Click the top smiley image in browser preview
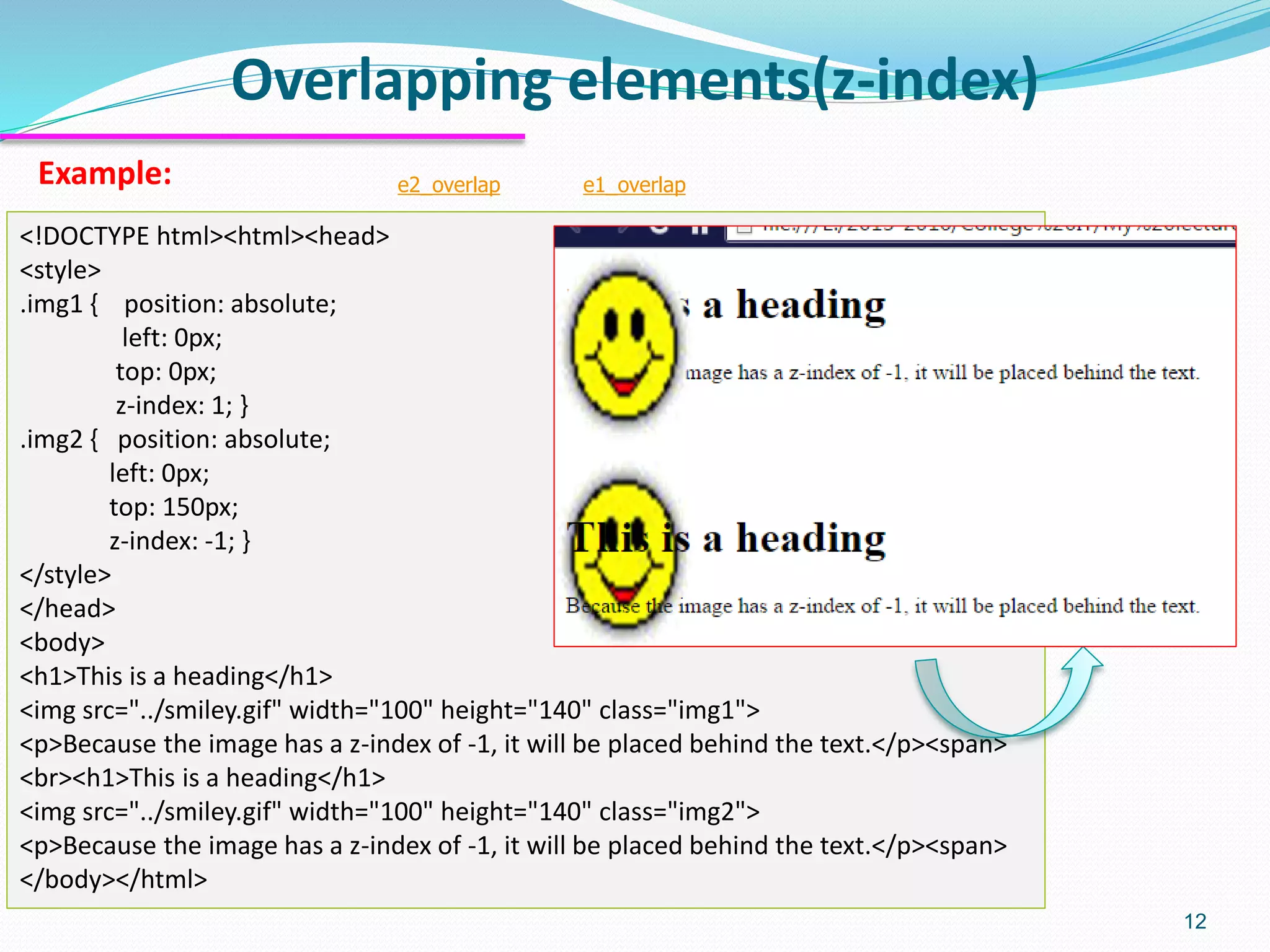Screen dimensions: 1270x952 [x=623, y=346]
